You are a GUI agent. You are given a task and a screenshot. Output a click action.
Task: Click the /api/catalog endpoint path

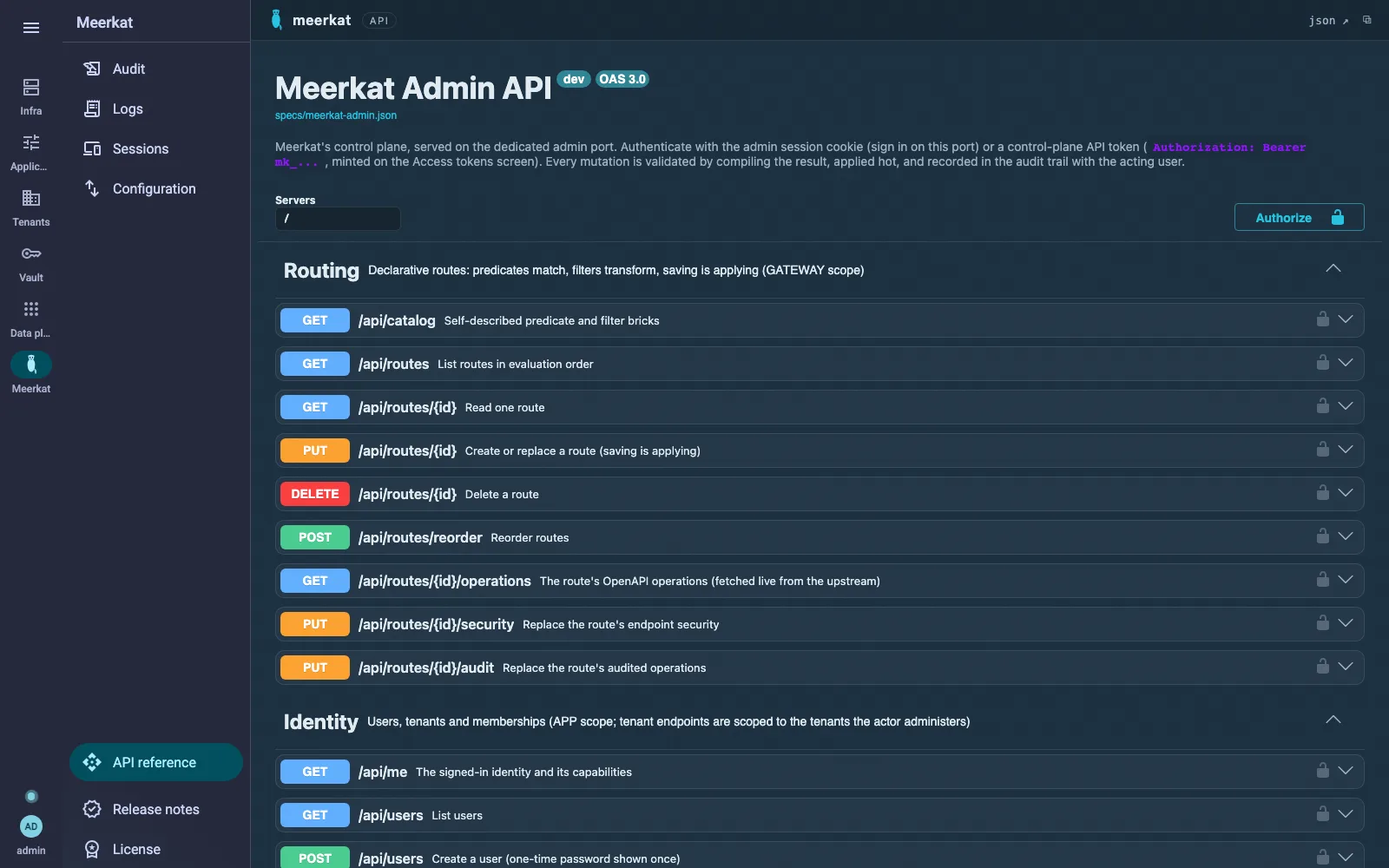click(x=397, y=320)
